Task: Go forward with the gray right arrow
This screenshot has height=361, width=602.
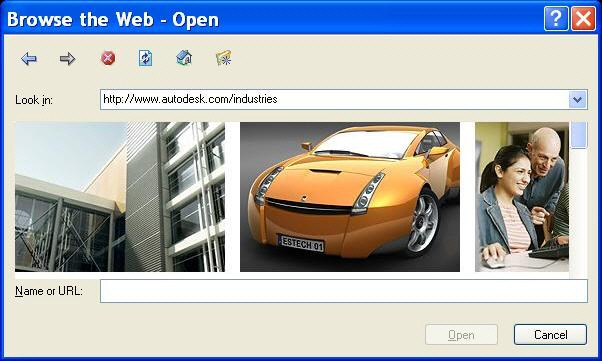Action: pyautogui.click(x=68, y=59)
